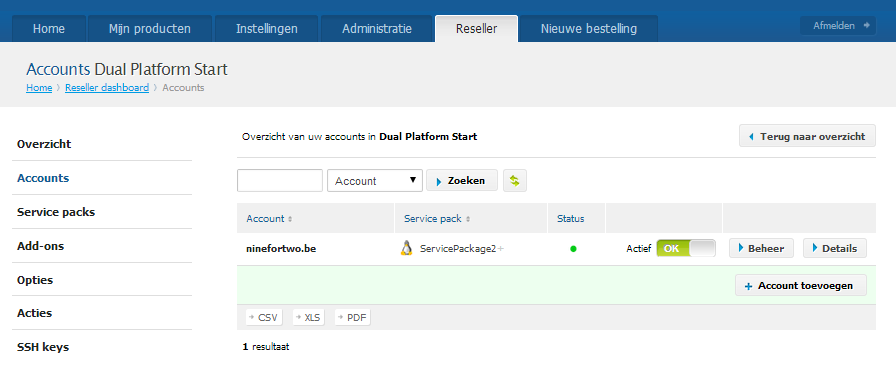Open the Account search filter dropdown
Image resolution: width=896 pixels, height=376 pixels.
(x=375, y=181)
